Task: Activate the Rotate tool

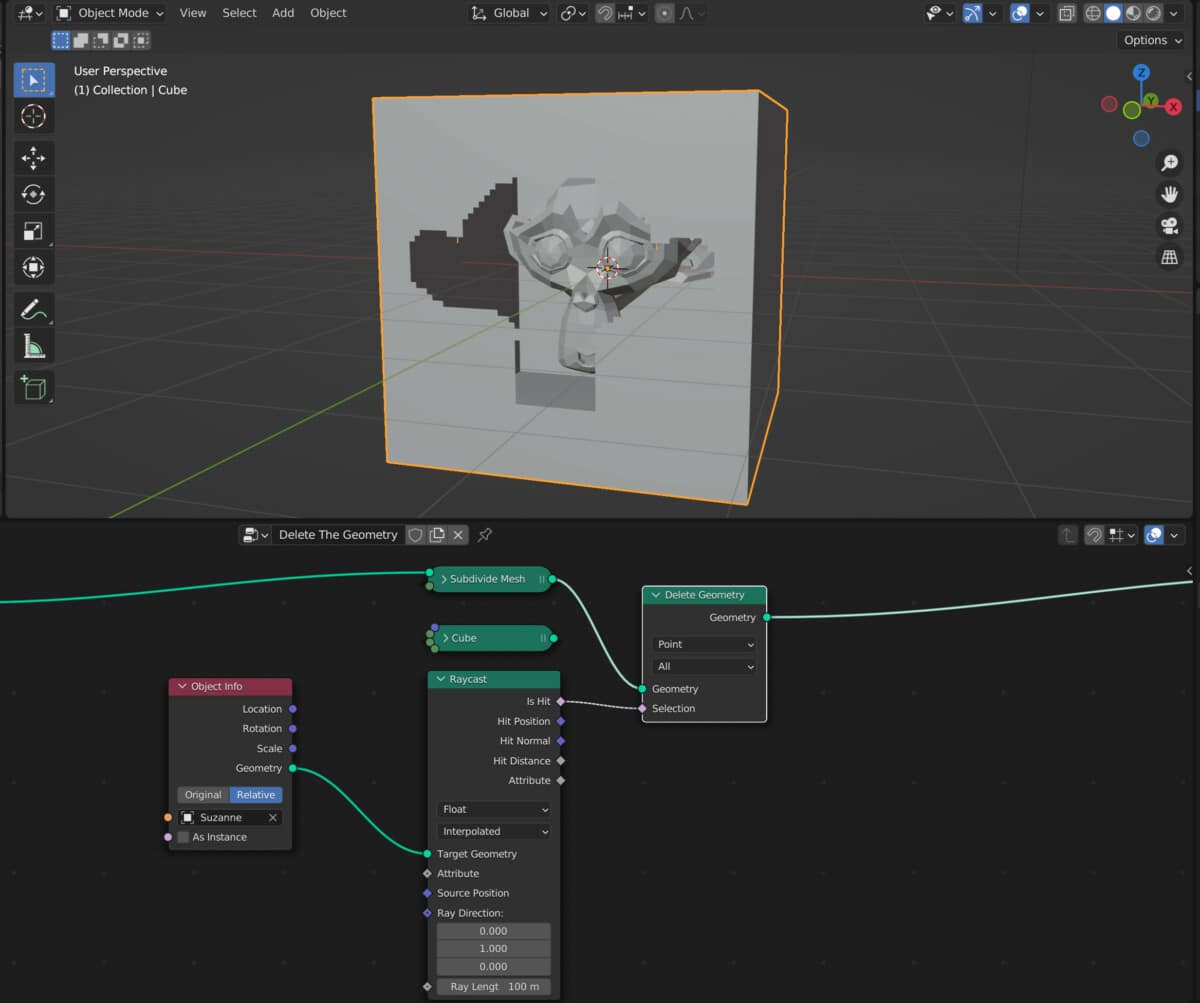Action: pos(33,194)
